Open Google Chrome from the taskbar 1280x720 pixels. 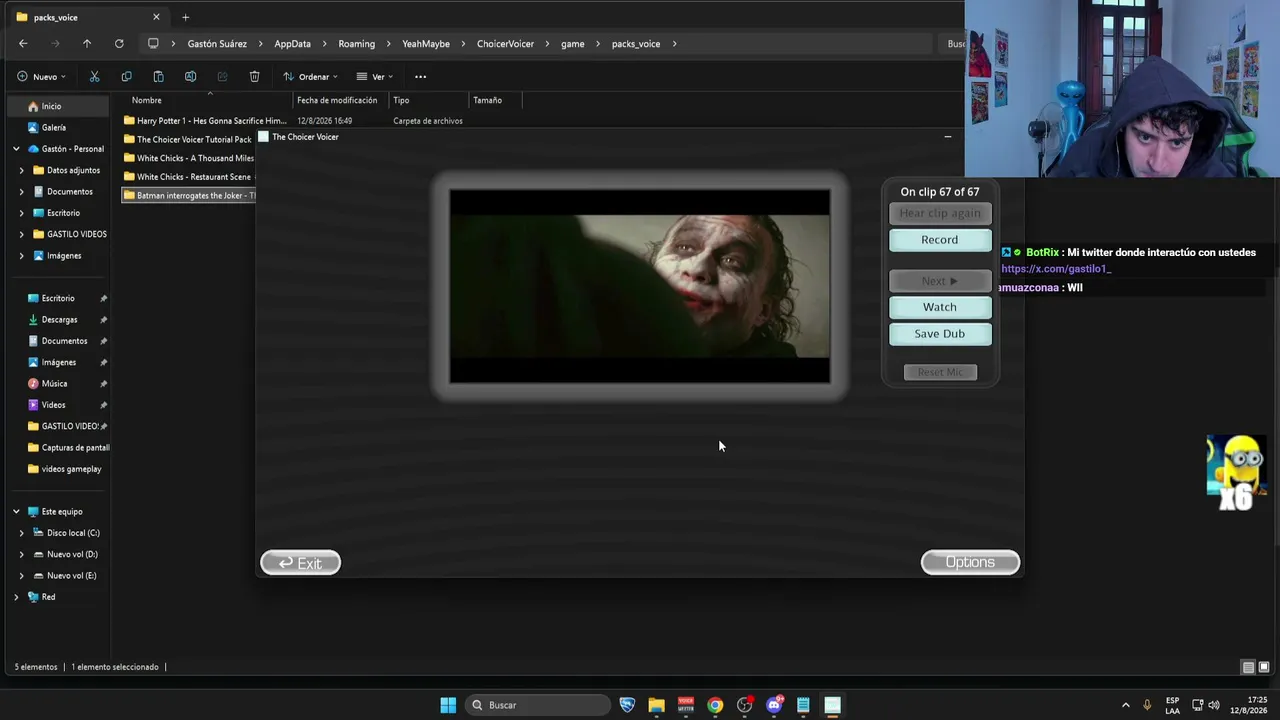(715, 705)
